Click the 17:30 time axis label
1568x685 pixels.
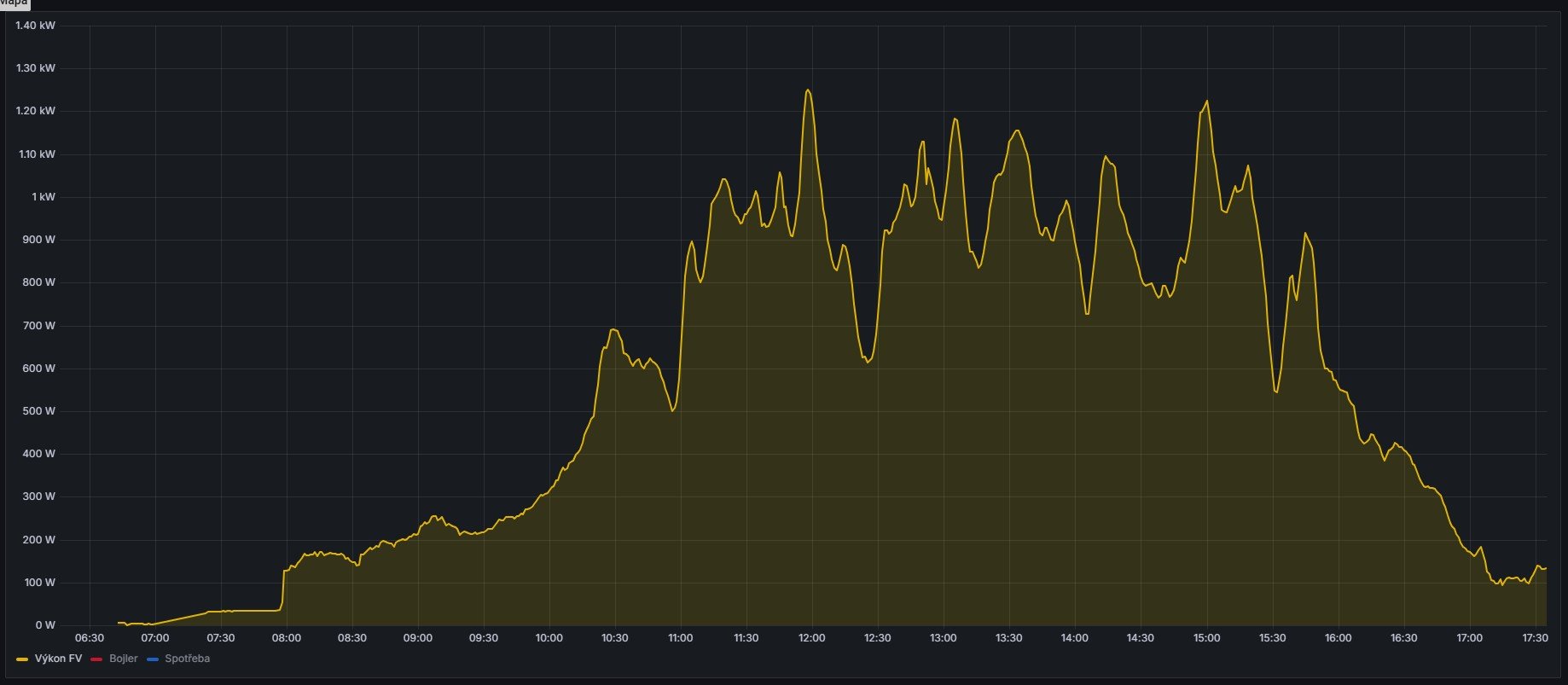tap(1535, 638)
